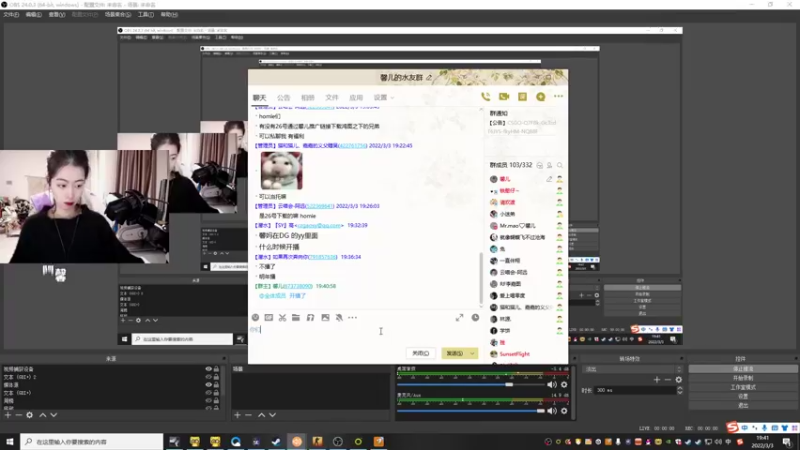The image size is (800, 450).
Task: Toggle visibility of 文本 (GDI+) 2 source
Action: pyautogui.click(x=208, y=377)
